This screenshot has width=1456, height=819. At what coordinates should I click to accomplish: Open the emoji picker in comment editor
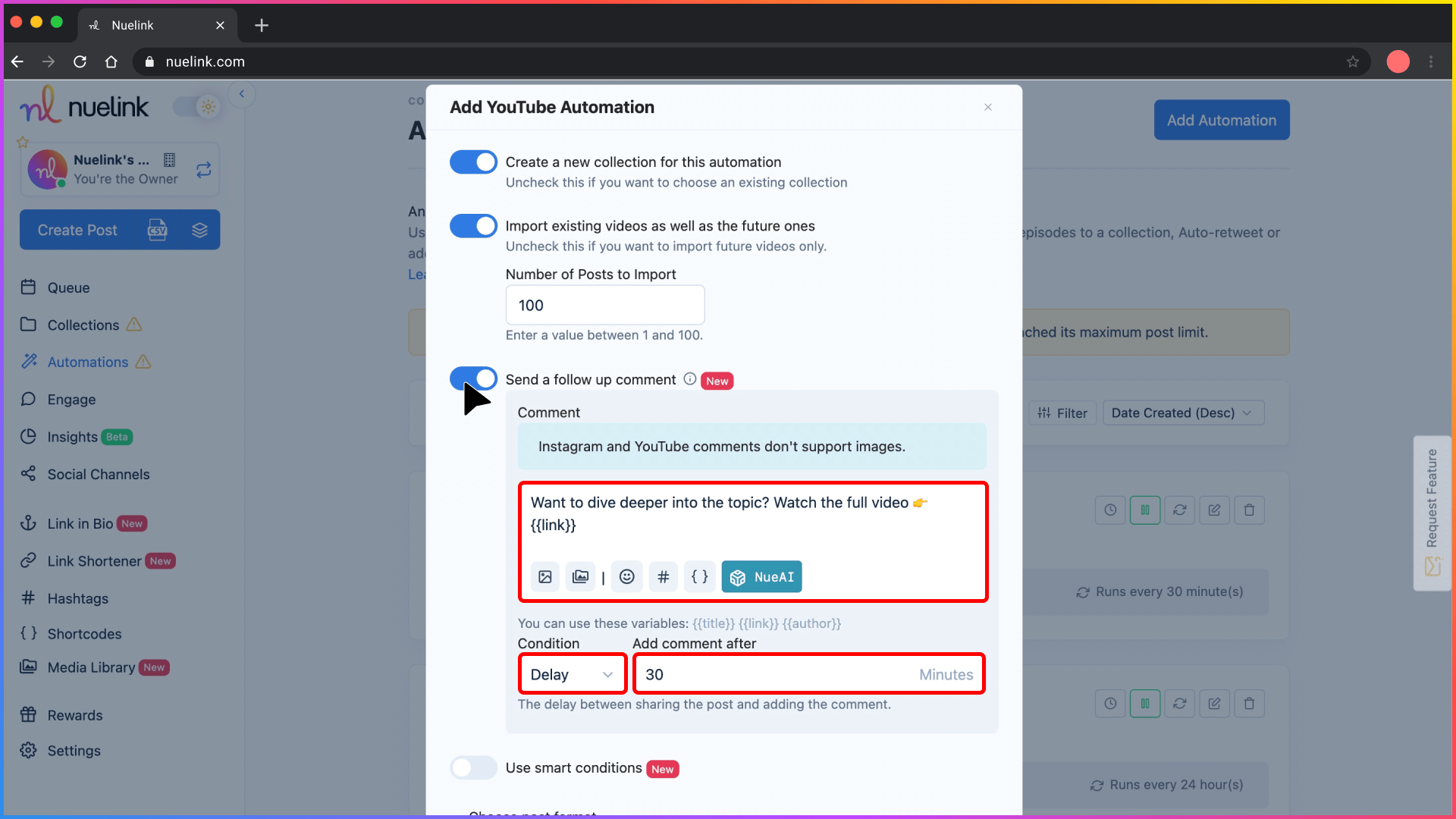pyautogui.click(x=627, y=577)
